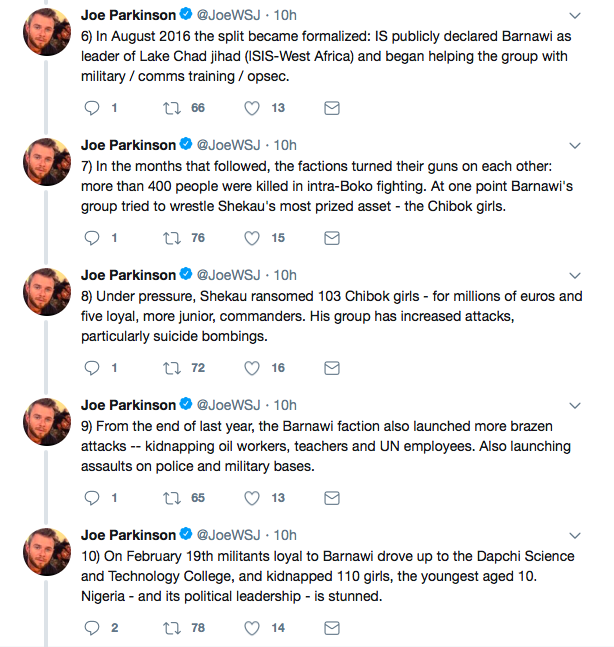Image resolution: width=614 pixels, height=647 pixels.
Task: Reply to tweet 9 about Barnawi faction
Action: 92,498
